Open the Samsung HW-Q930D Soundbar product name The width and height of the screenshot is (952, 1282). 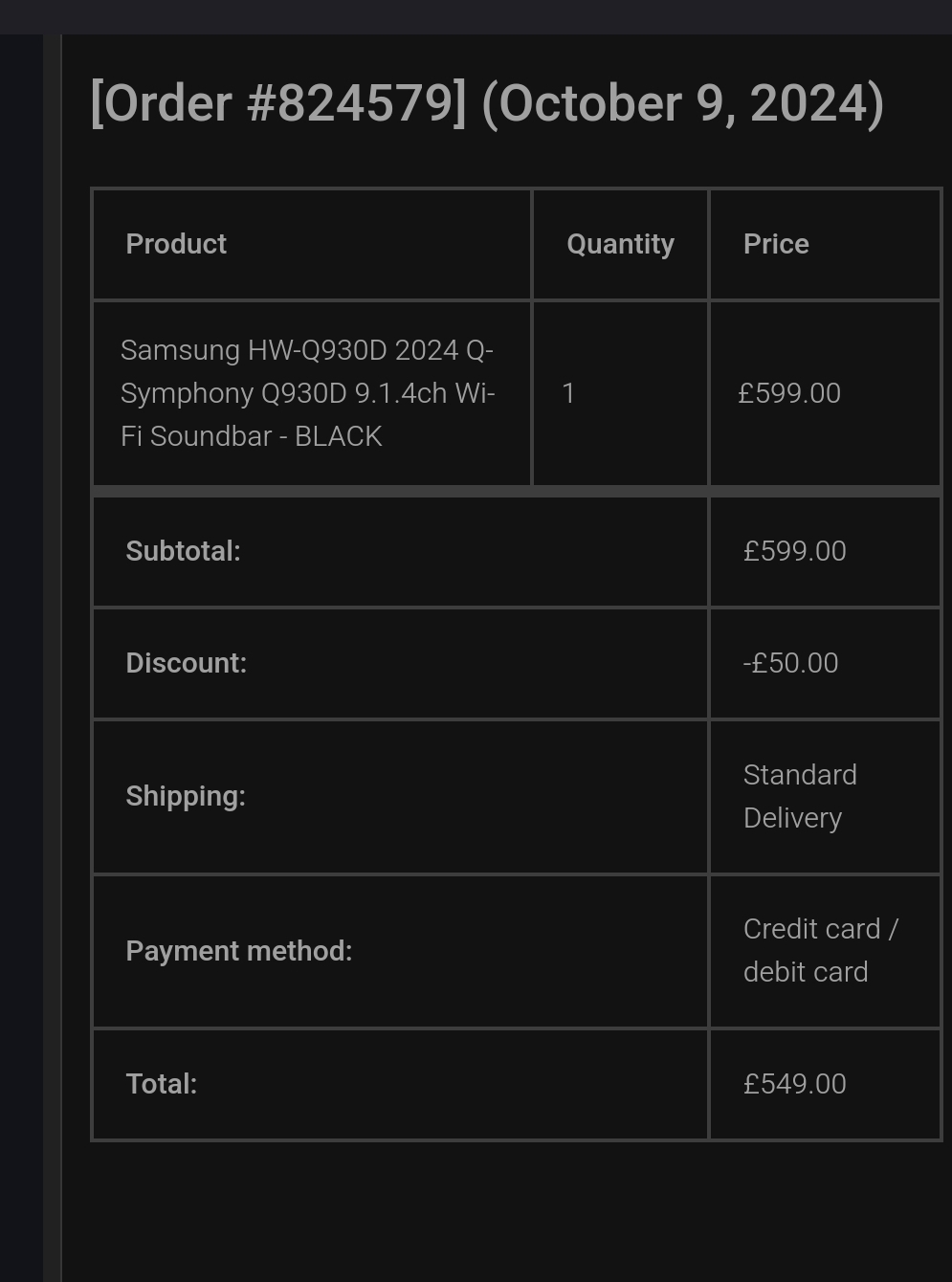coord(307,393)
